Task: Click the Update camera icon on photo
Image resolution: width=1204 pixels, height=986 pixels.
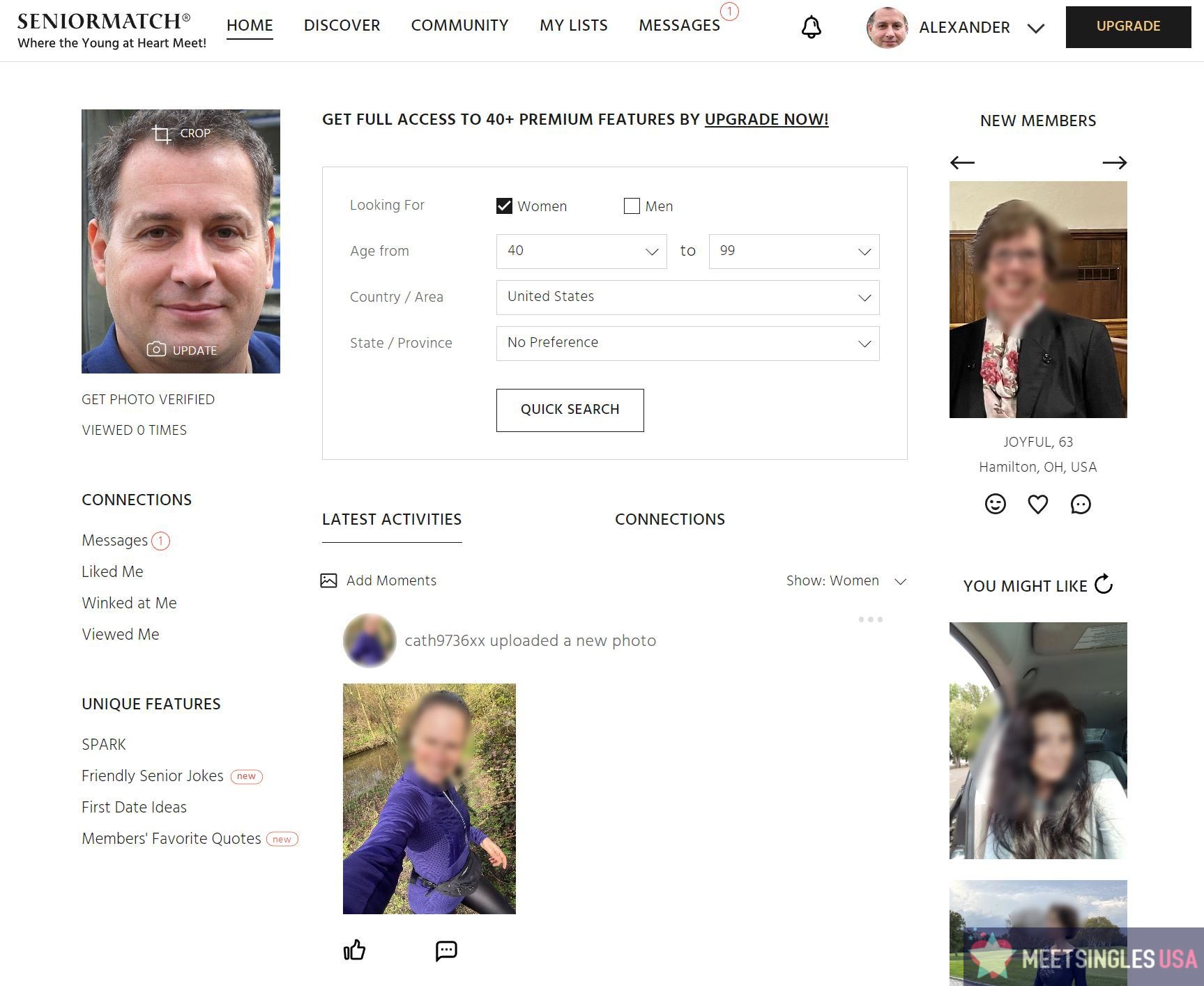Action: click(156, 349)
